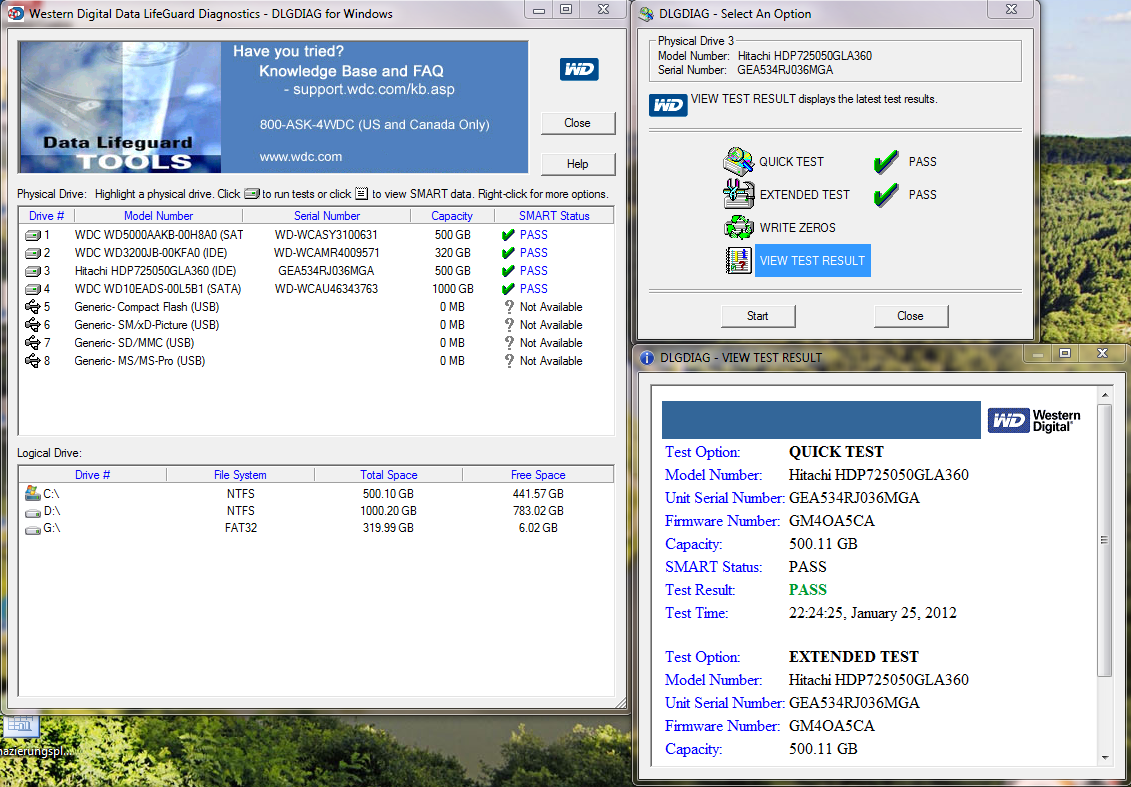Select the highlighted VIEW TEST RESULT option
Image resolution: width=1131 pixels, height=787 pixels.
point(812,261)
